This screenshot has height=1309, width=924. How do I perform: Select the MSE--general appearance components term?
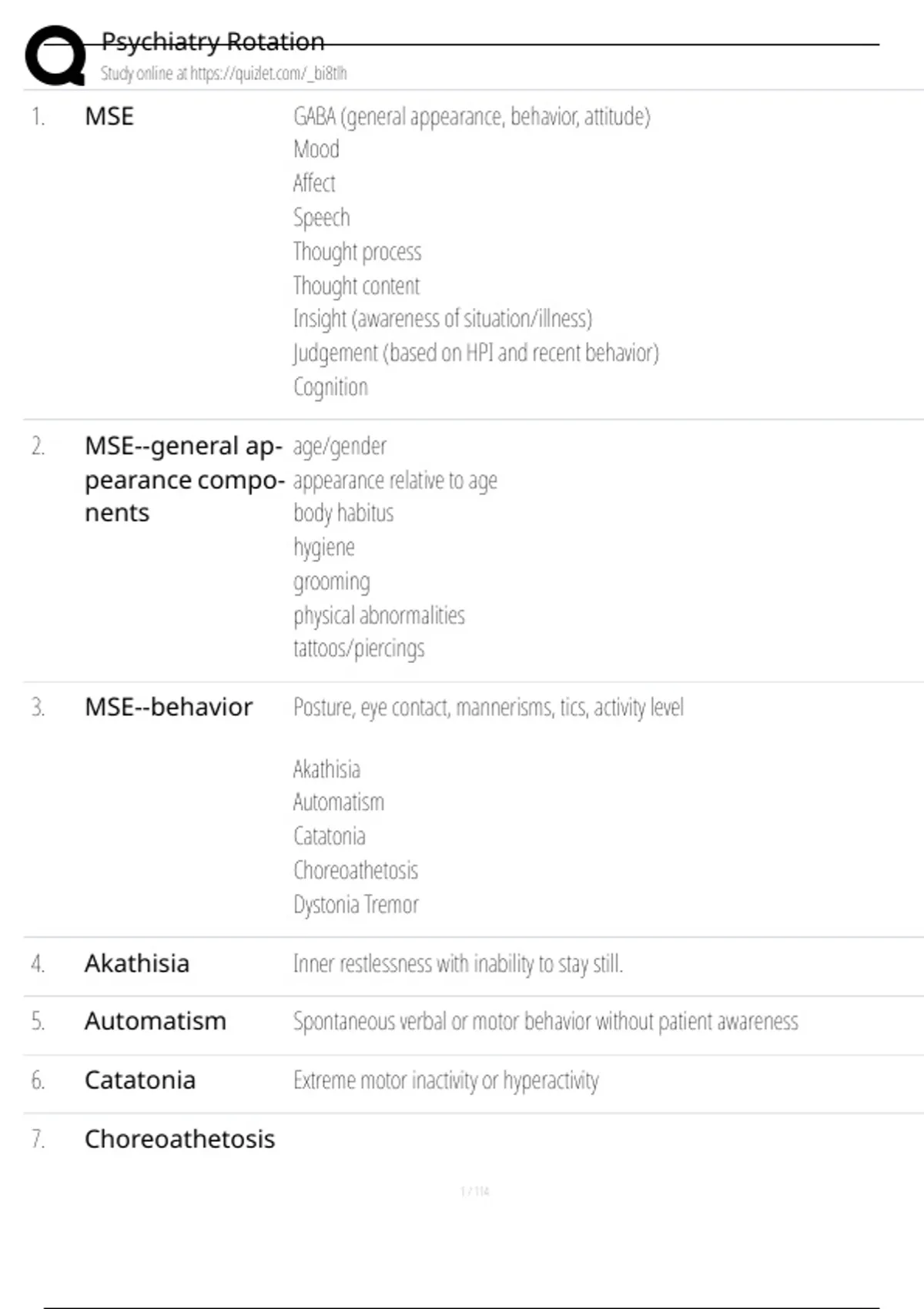click(x=183, y=479)
